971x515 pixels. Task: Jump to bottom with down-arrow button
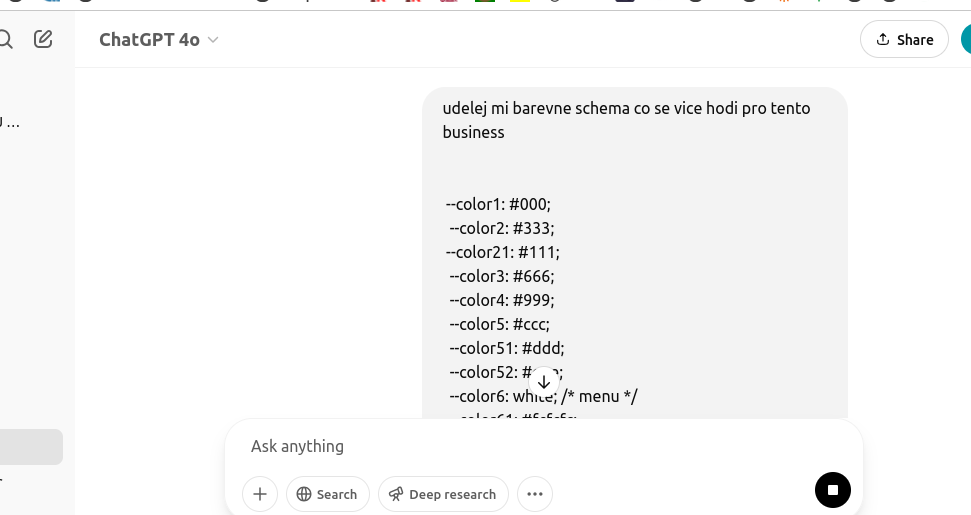pos(544,382)
